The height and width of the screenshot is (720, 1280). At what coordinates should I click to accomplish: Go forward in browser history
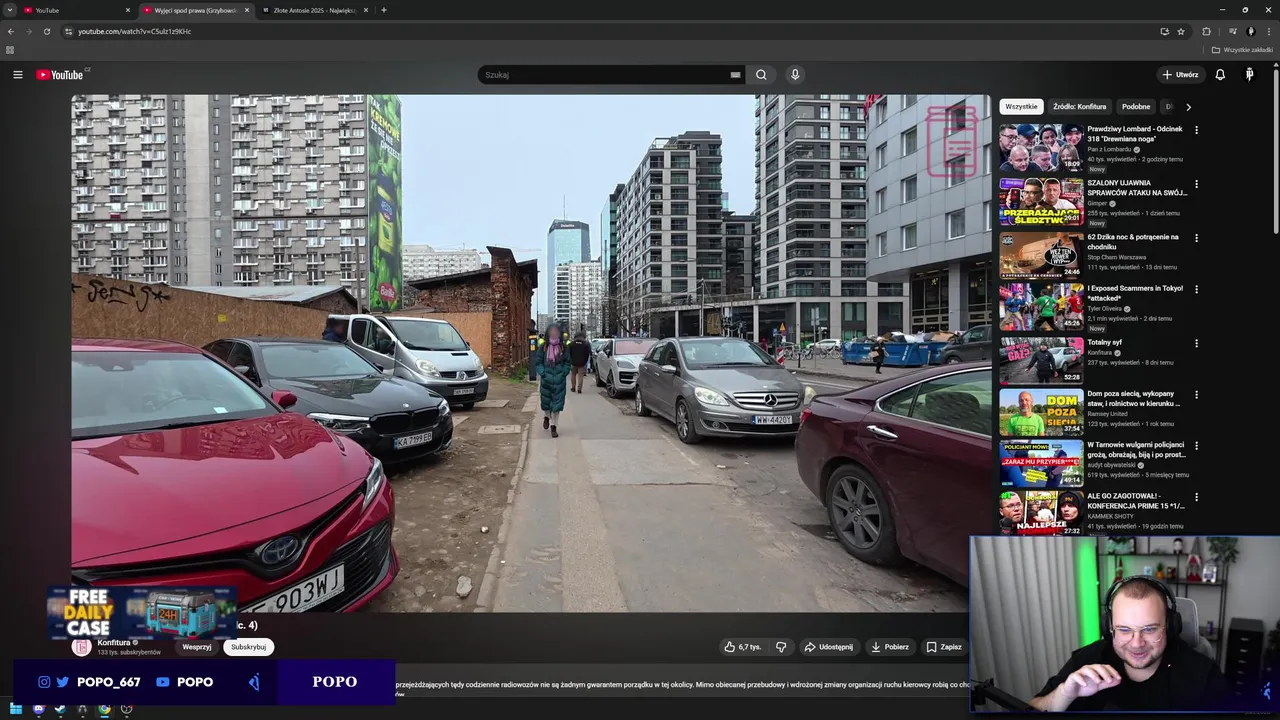[28, 31]
